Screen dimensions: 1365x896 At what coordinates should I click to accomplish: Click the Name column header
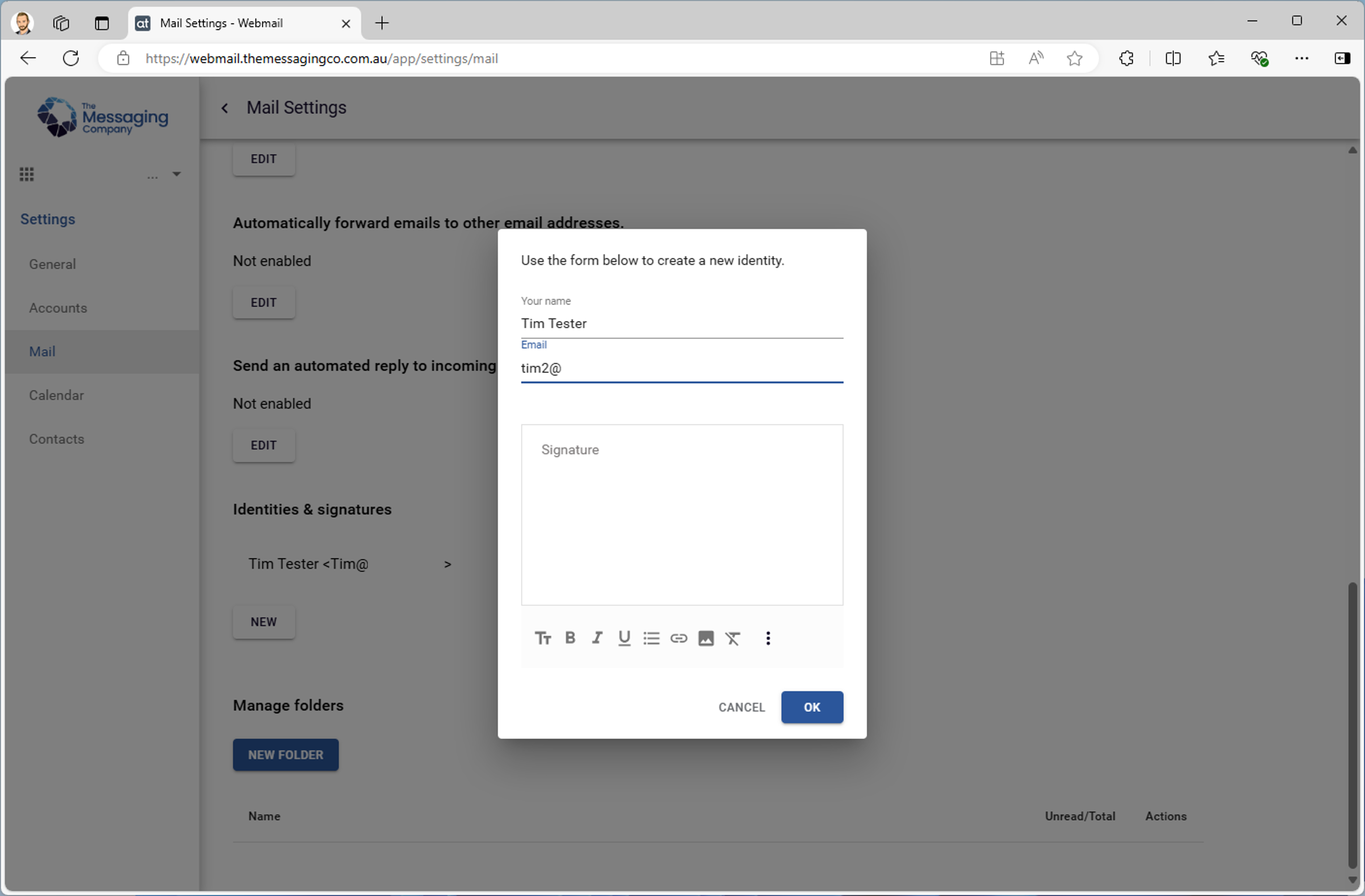tap(264, 817)
